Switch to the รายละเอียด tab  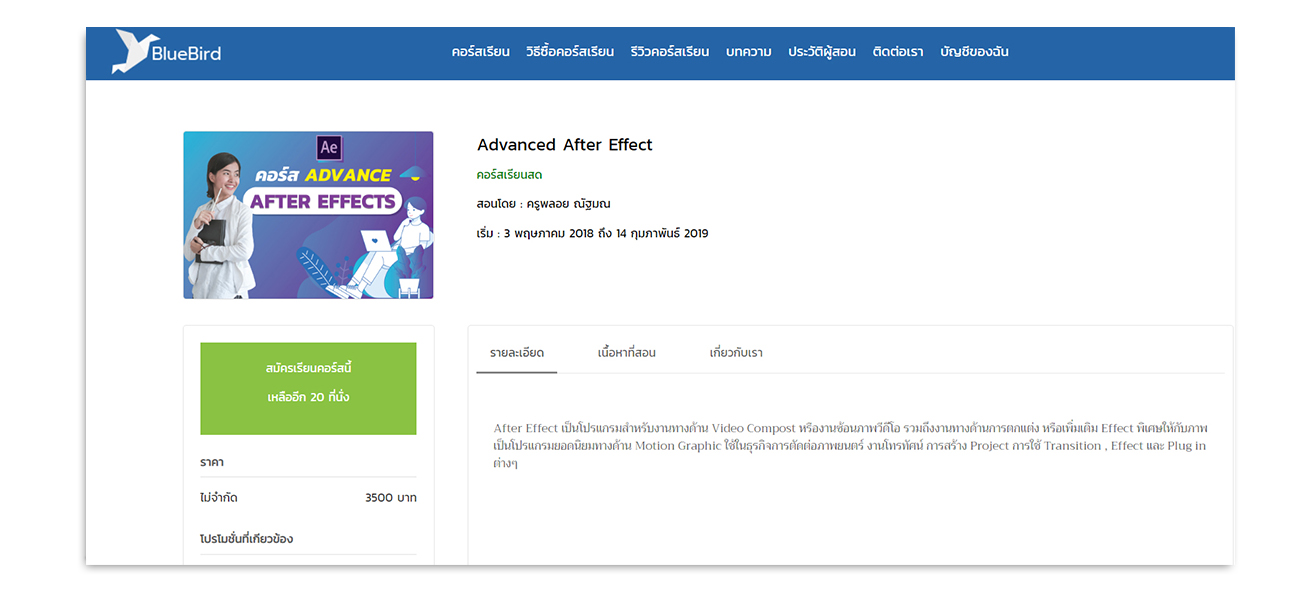click(x=517, y=353)
